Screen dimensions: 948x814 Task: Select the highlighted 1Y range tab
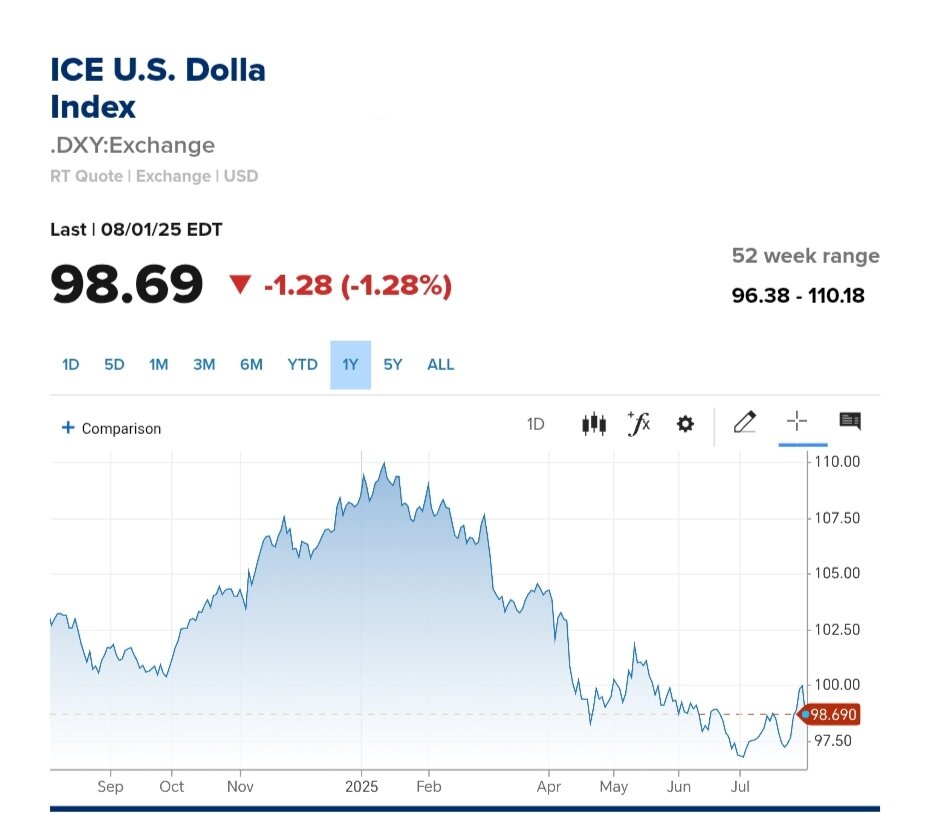click(350, 365)
